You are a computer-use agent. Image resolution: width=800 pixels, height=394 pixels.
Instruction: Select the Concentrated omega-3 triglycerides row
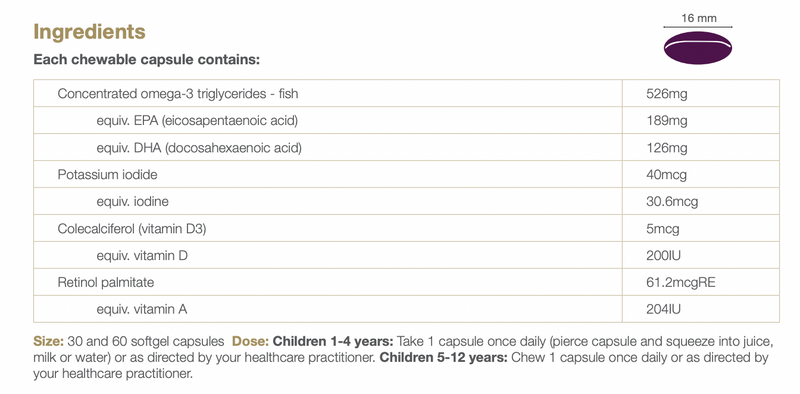[406, 93]
